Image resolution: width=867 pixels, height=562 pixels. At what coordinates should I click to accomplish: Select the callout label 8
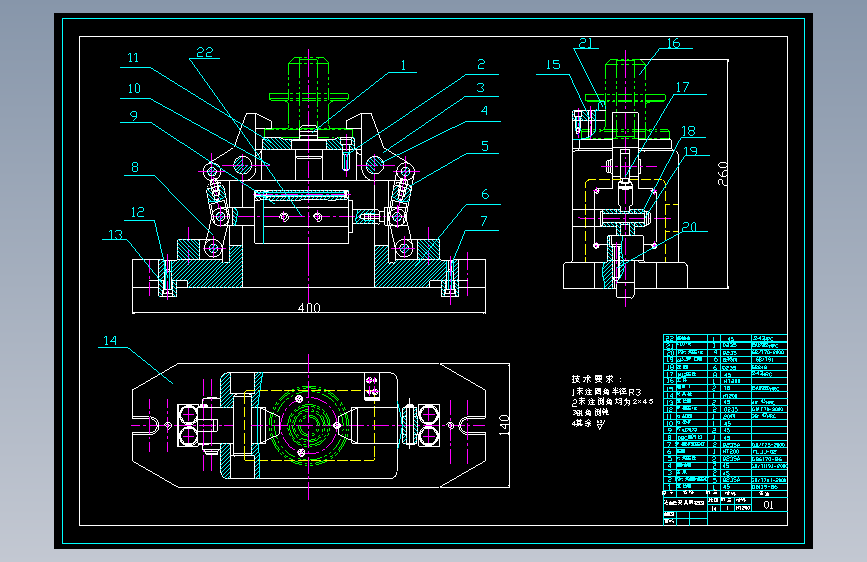135,167
